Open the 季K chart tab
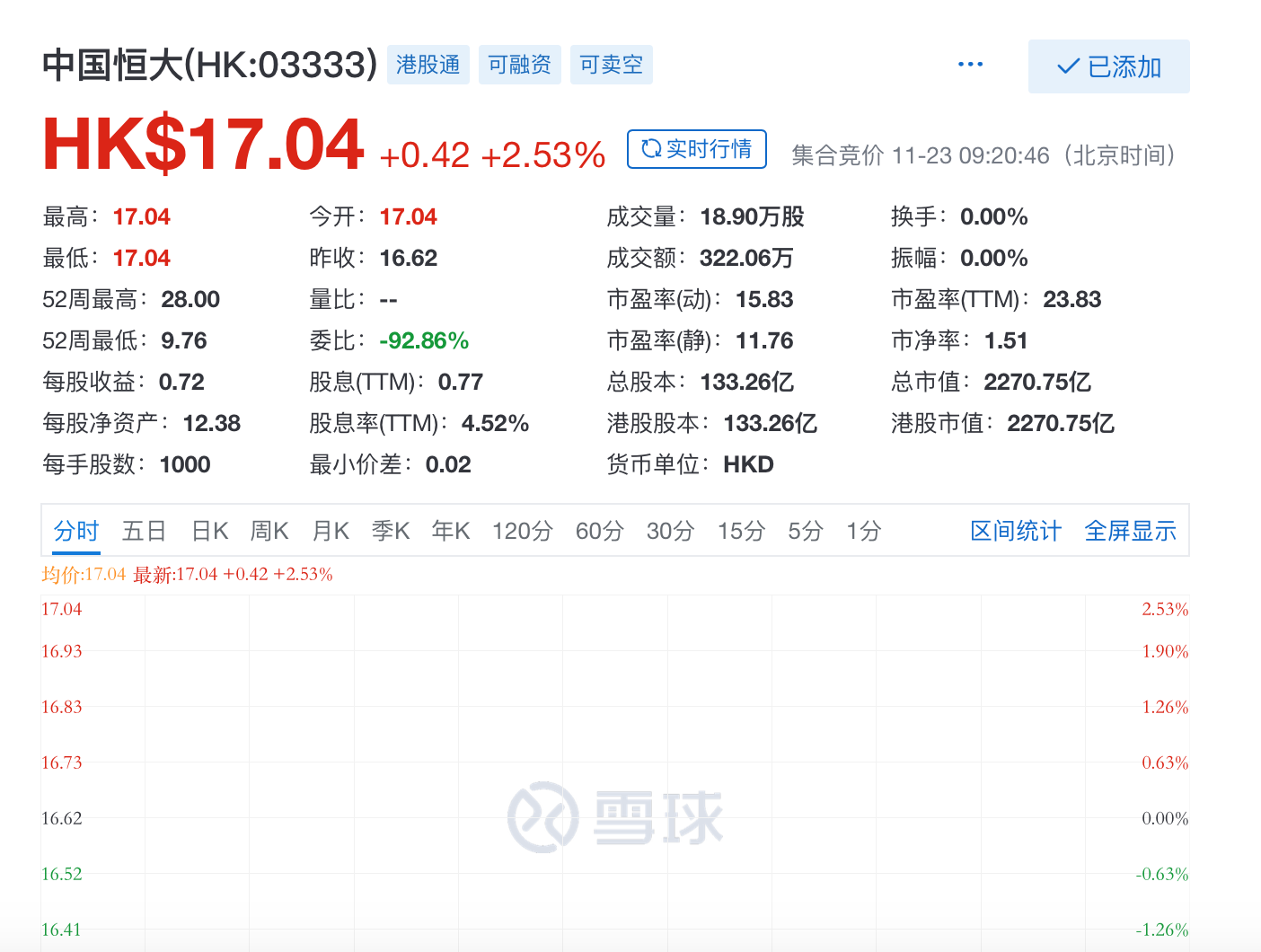 pyautogui.click(x=391, y=531)
